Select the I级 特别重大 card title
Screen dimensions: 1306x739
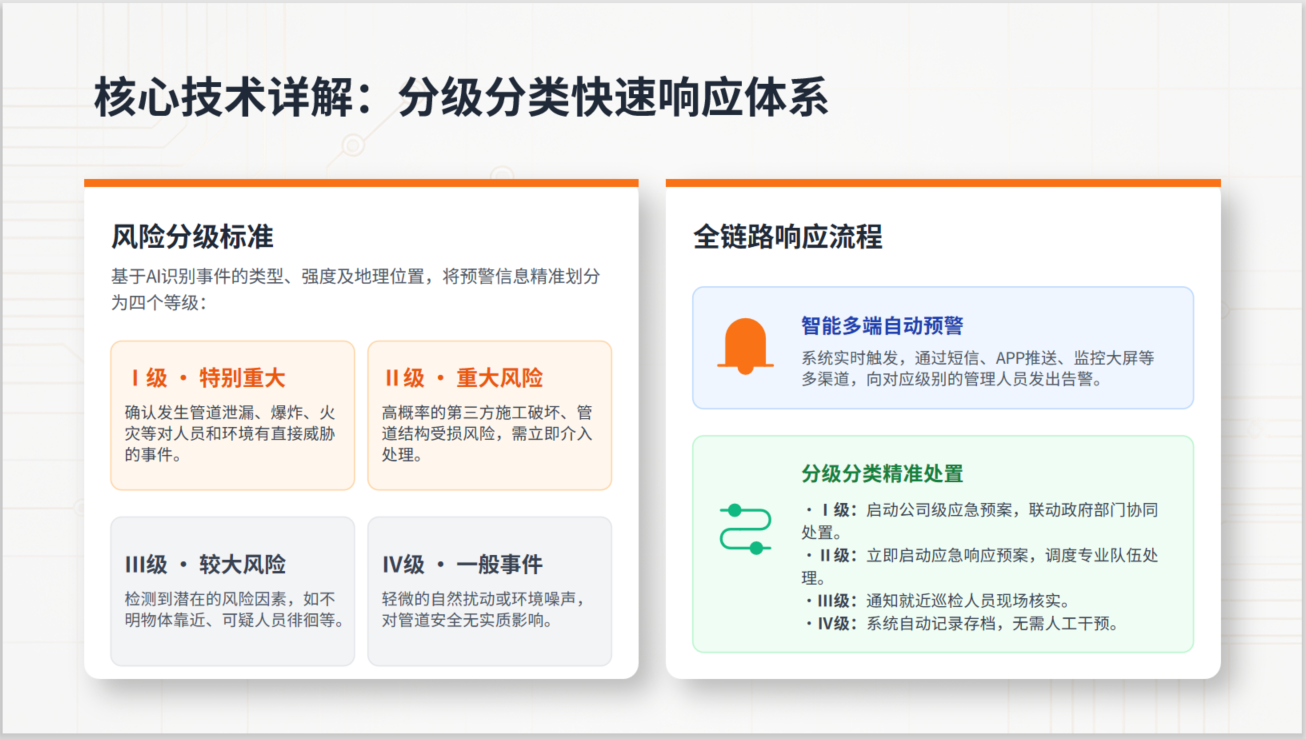(207, 378)
